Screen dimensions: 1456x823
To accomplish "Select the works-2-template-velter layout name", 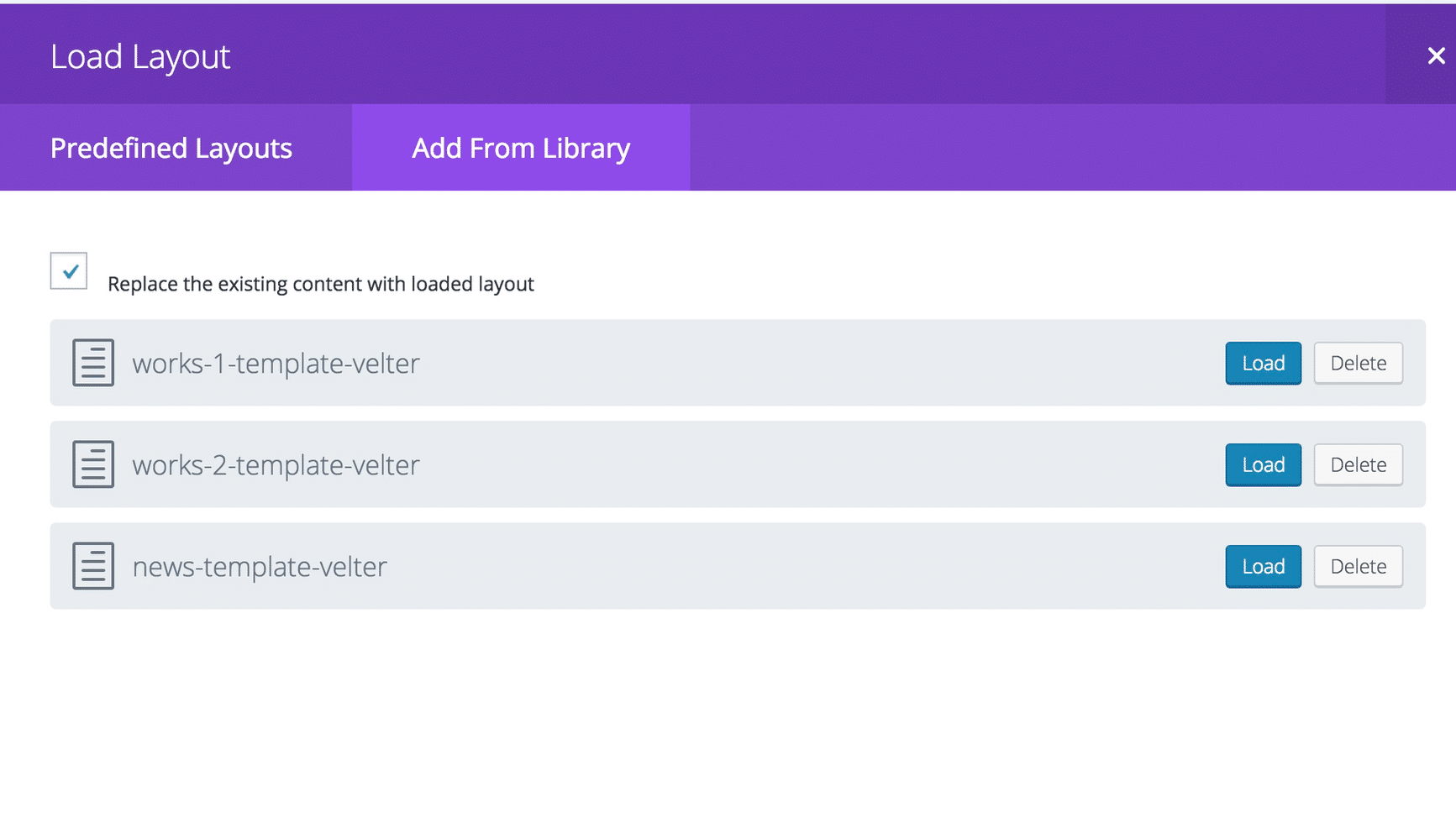I will (x=276, y=465).
